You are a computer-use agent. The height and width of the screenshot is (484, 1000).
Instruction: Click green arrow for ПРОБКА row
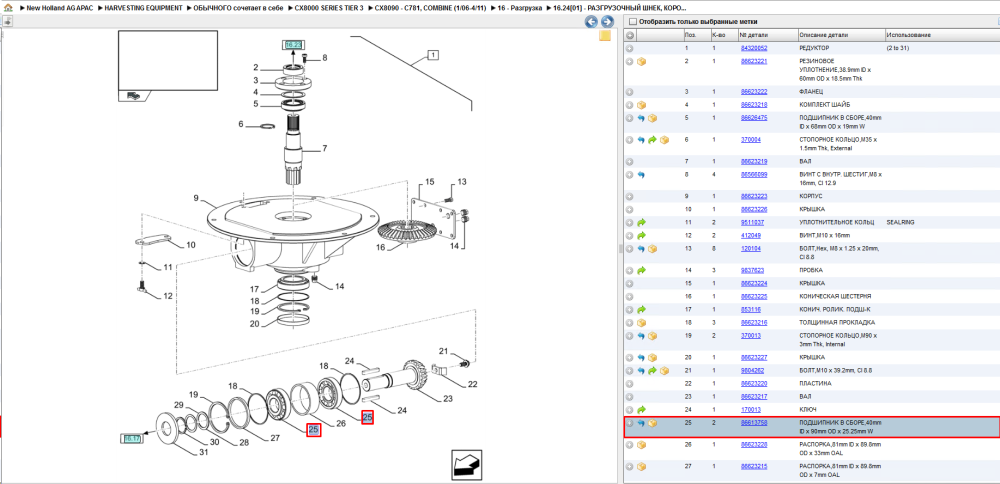641,270
